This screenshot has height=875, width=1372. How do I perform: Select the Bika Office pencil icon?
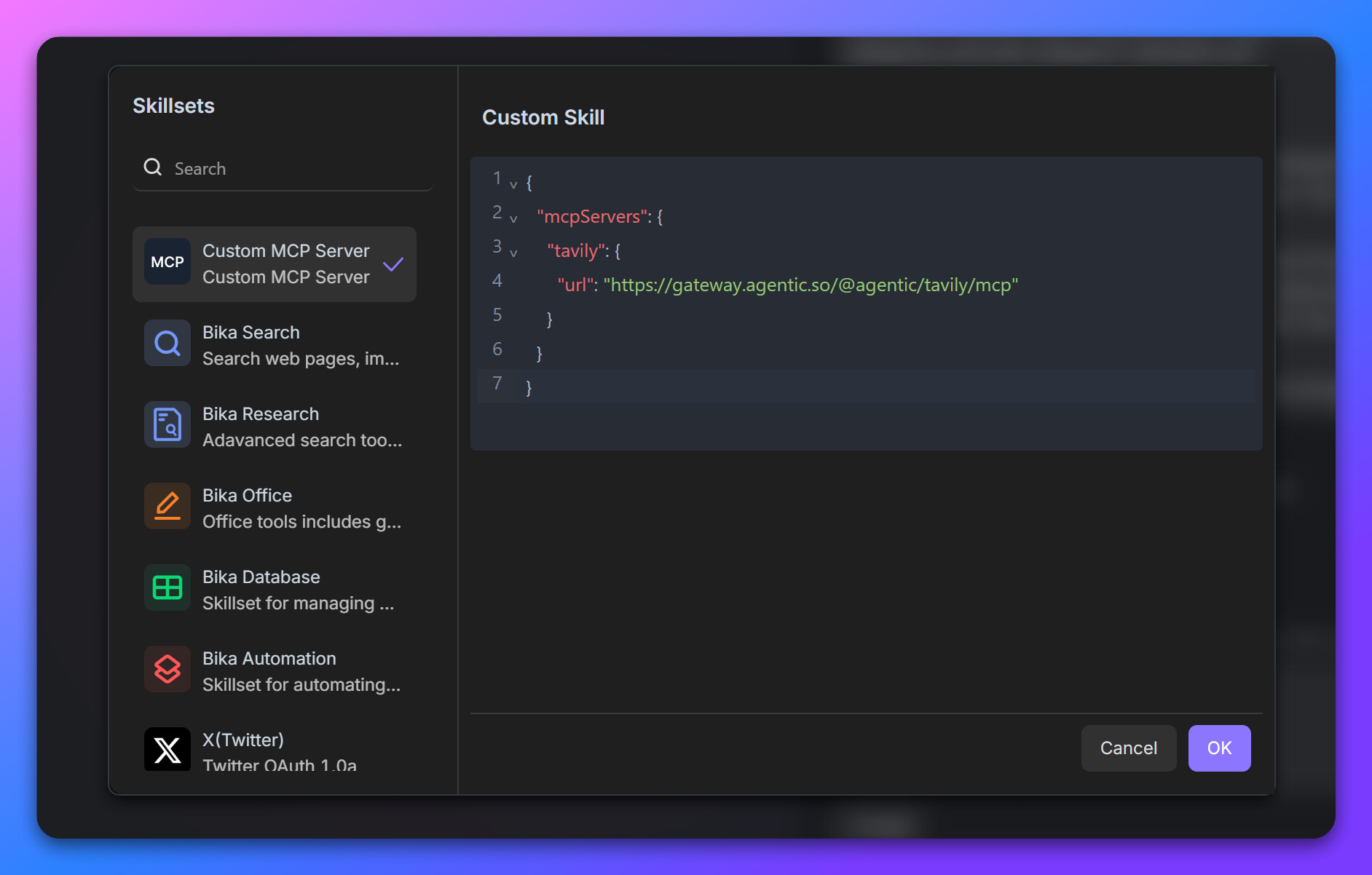coord(167,506)
